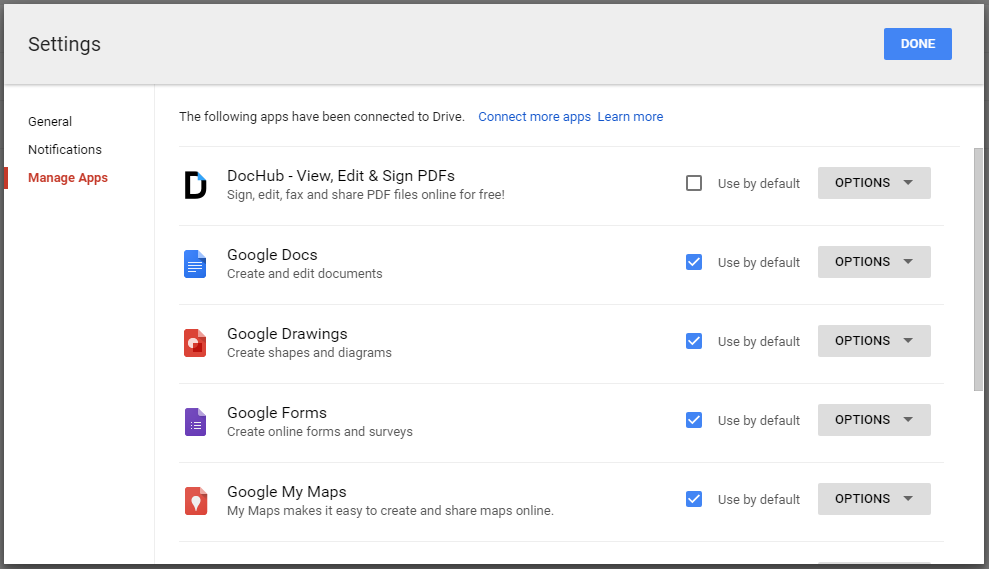Click the 'Sign, edit, fax and share PDF' description

(x=366, y=195)
